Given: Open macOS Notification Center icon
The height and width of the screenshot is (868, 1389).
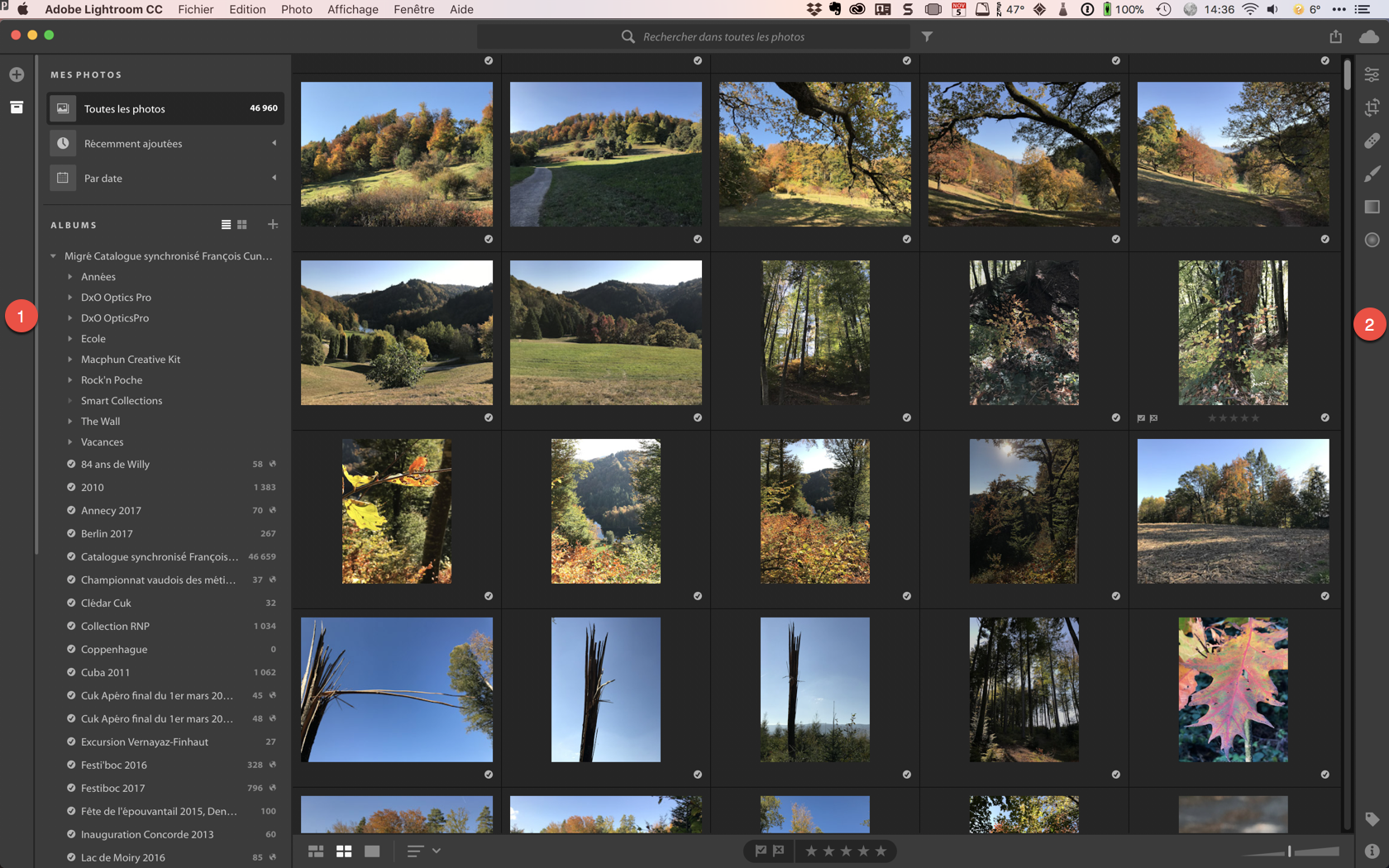Looking at the screenshot, I should [1363, 9].
